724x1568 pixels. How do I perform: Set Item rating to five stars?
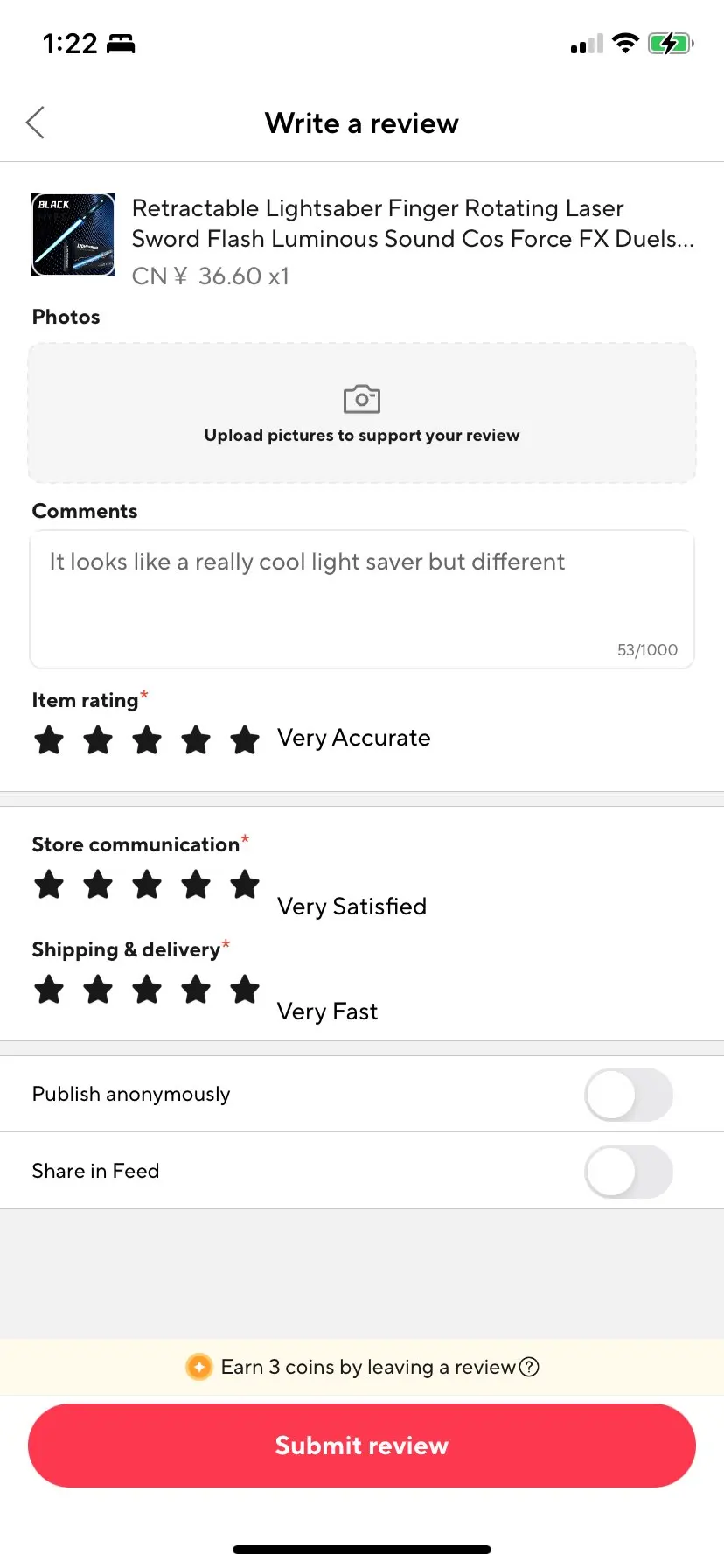(245, 739)
